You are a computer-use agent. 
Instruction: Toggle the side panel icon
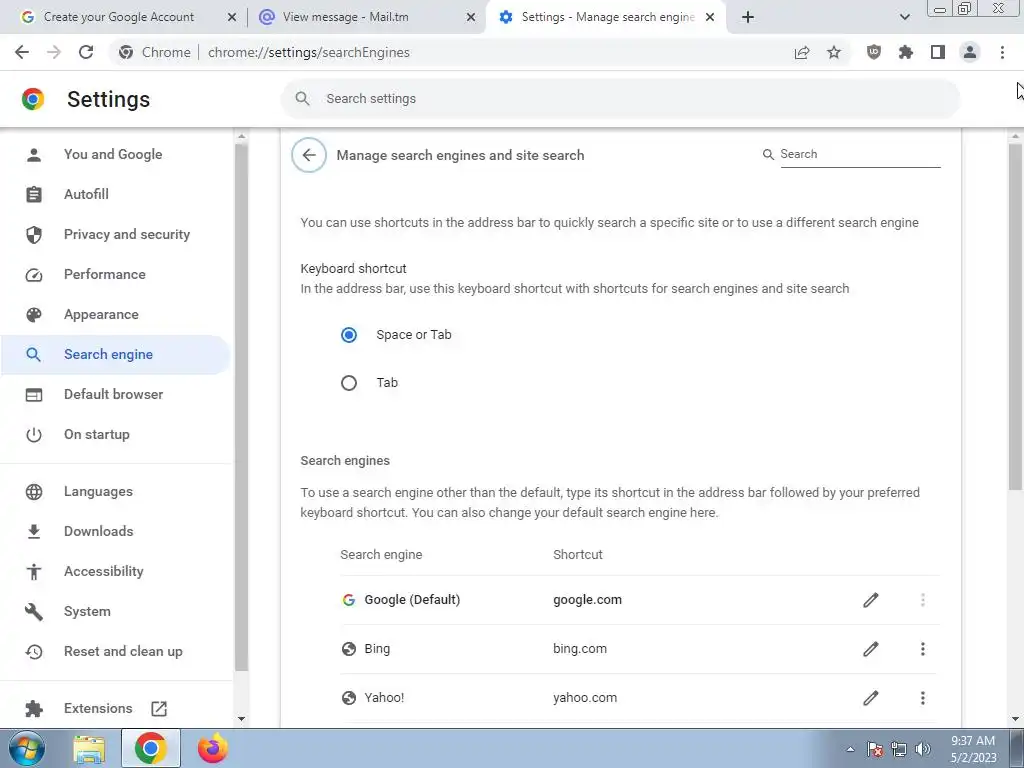pyautogui.click(x=938, y=52)
